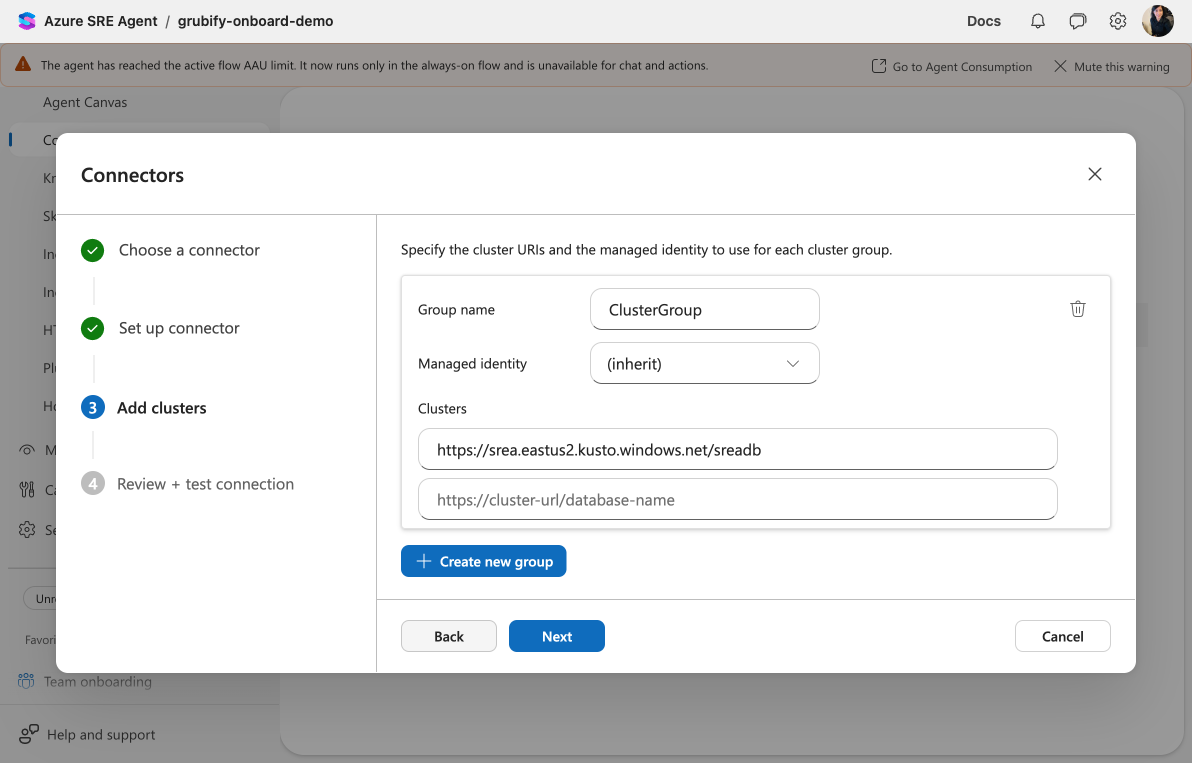Open the Docs link
The image size is (1192, 764).
pyautogui.click(x=984, y=21)
